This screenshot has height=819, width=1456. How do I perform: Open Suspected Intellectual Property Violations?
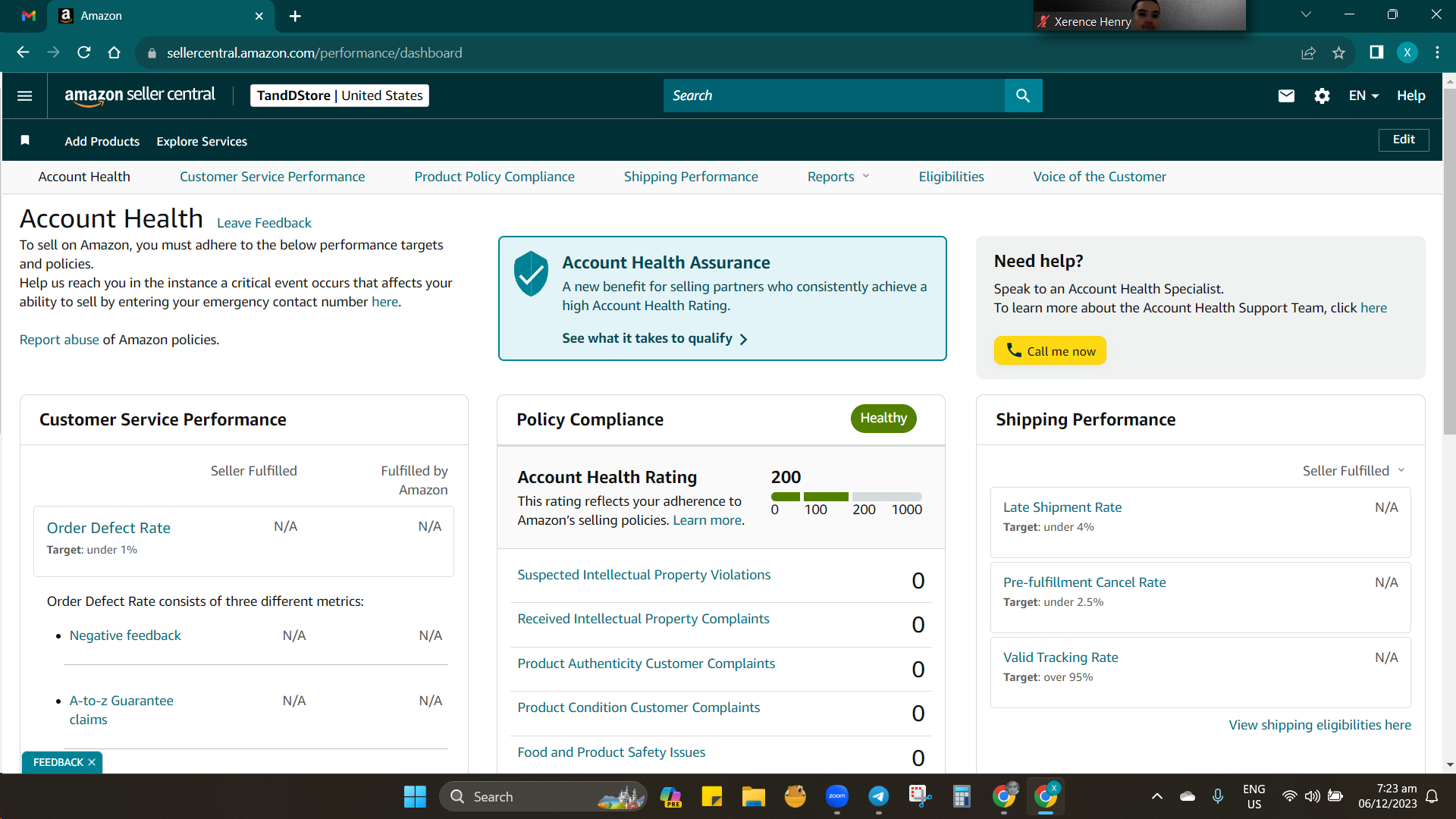[x=644, y=575]
